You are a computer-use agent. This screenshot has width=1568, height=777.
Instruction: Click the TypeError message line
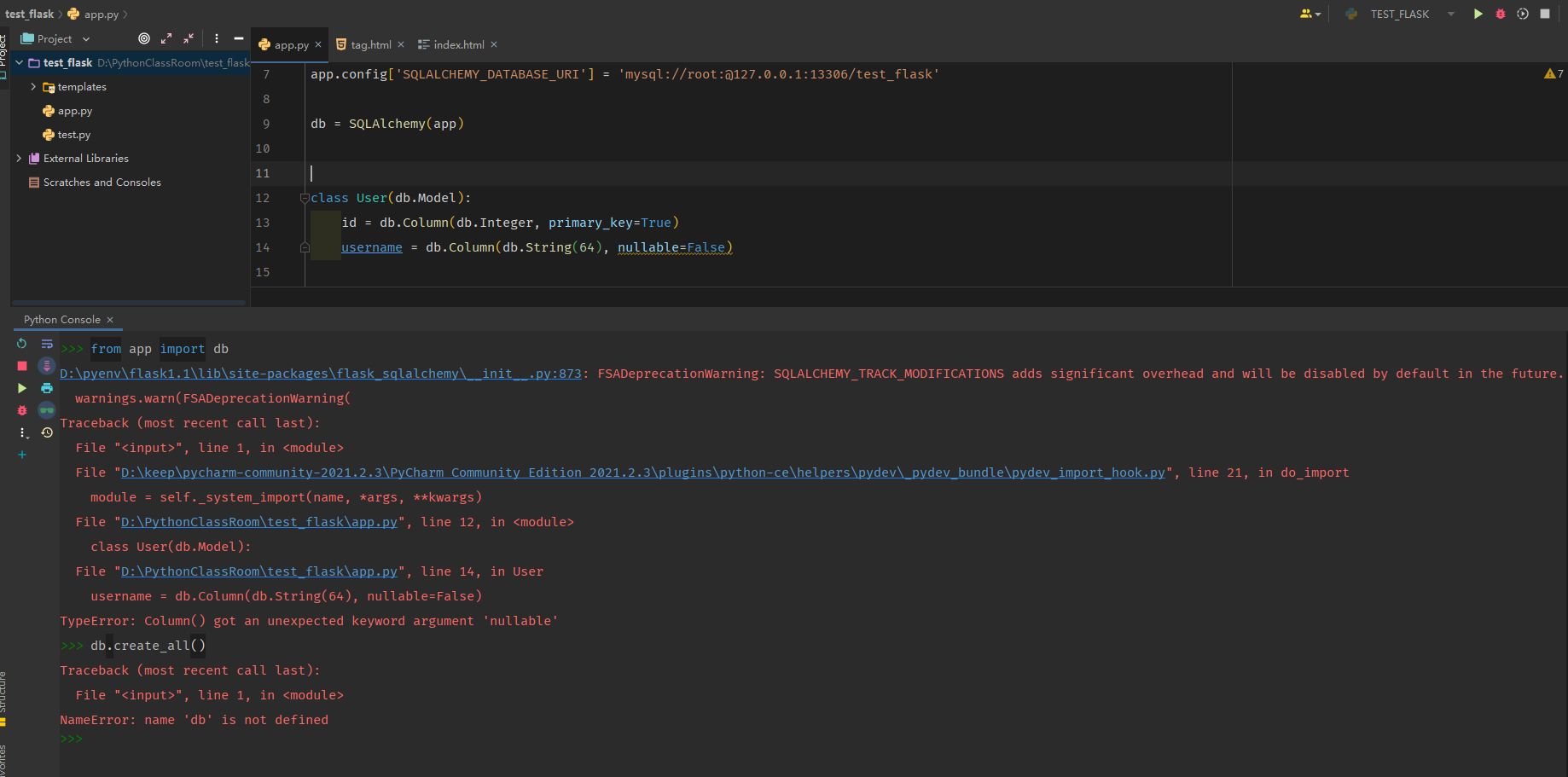(309, 621)
